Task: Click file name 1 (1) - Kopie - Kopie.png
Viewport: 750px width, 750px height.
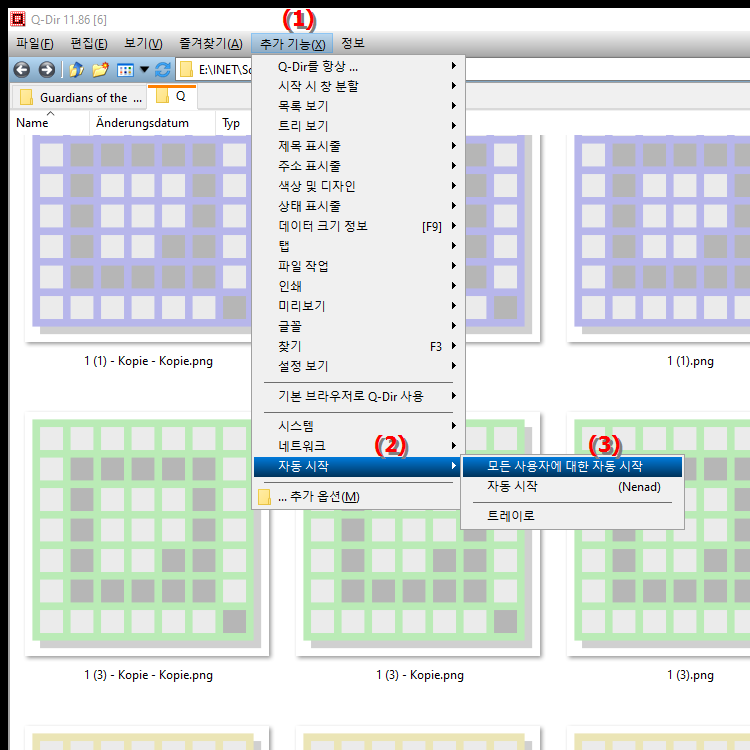Action: click(148, 361)
